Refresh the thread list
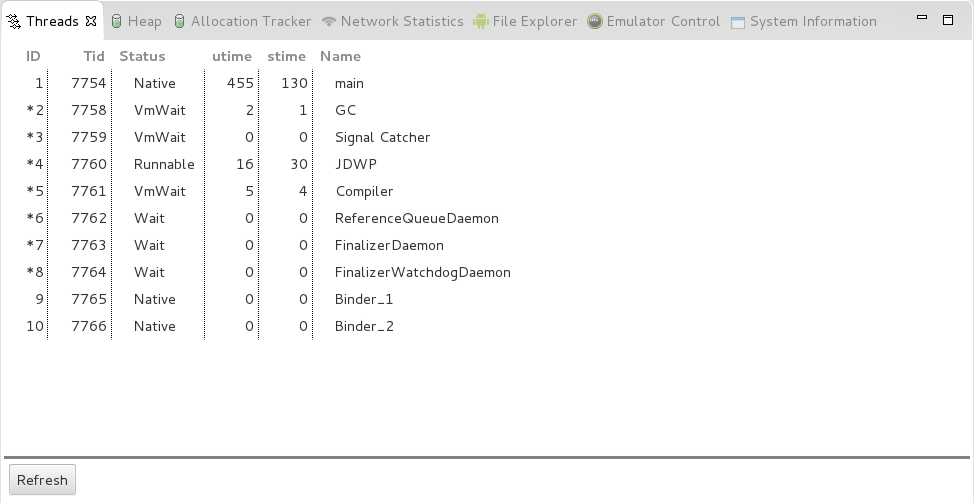The height and width of the screenshot is (503, 974). [x=42, y=480]
